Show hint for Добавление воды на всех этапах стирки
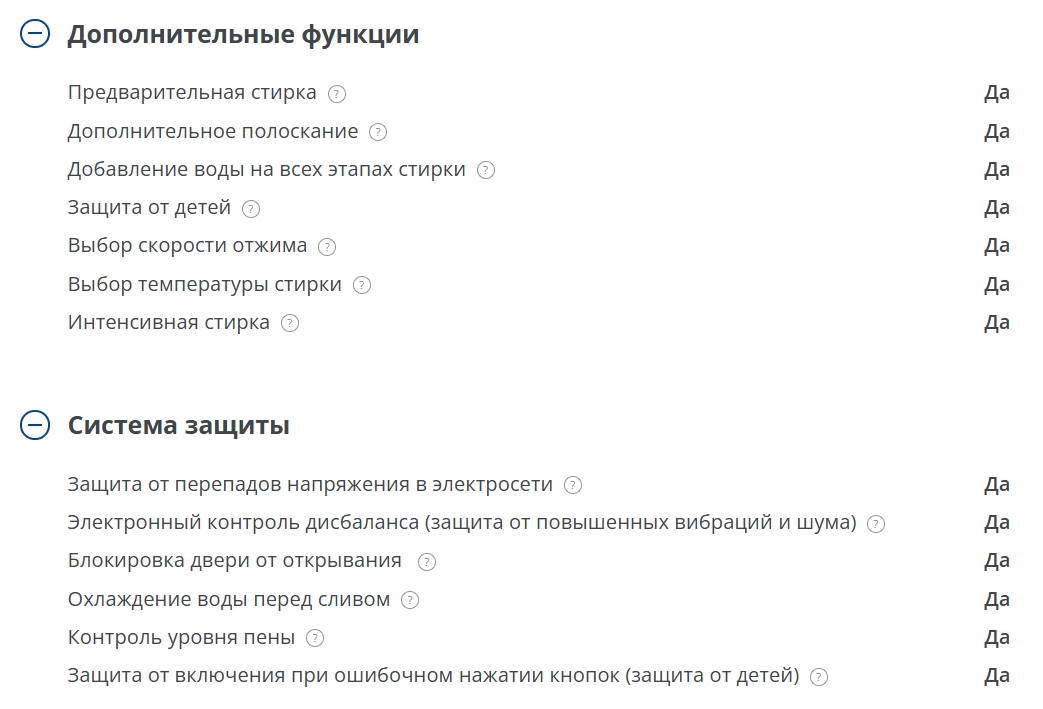The height and width of the screenshot is (709, 1043). tap(486, 170)
